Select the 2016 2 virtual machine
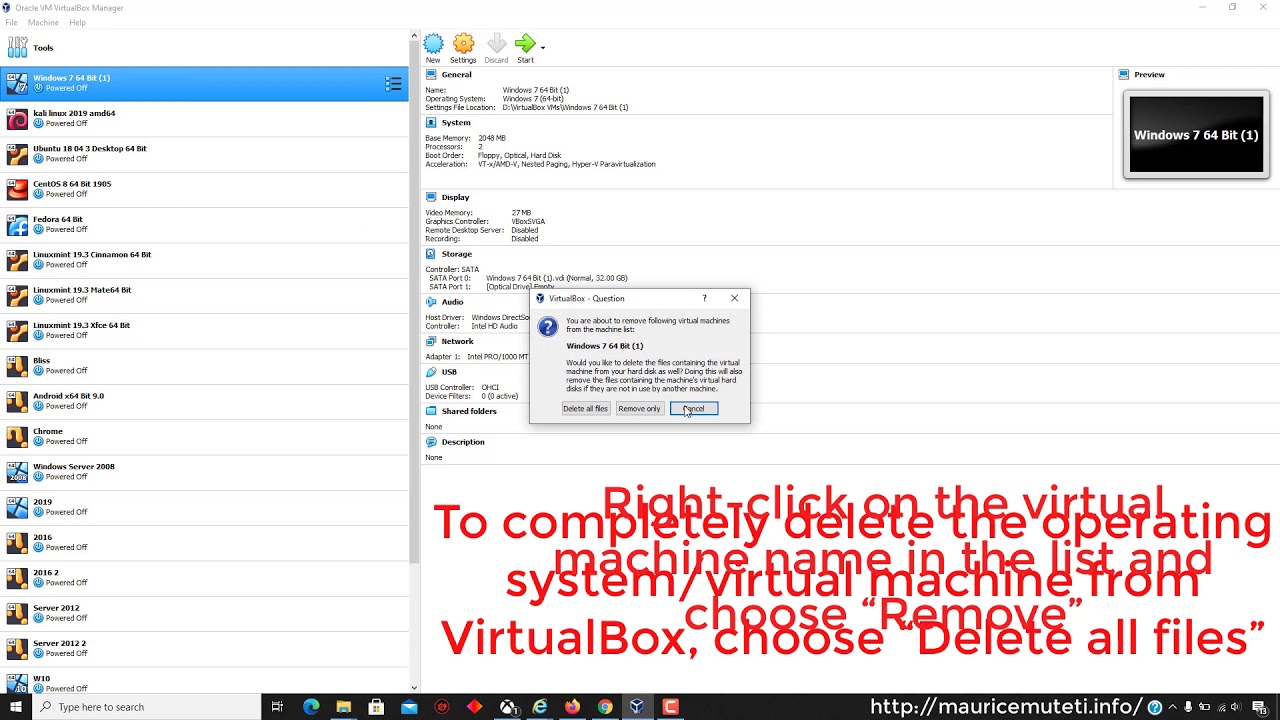 coord(204,578)
